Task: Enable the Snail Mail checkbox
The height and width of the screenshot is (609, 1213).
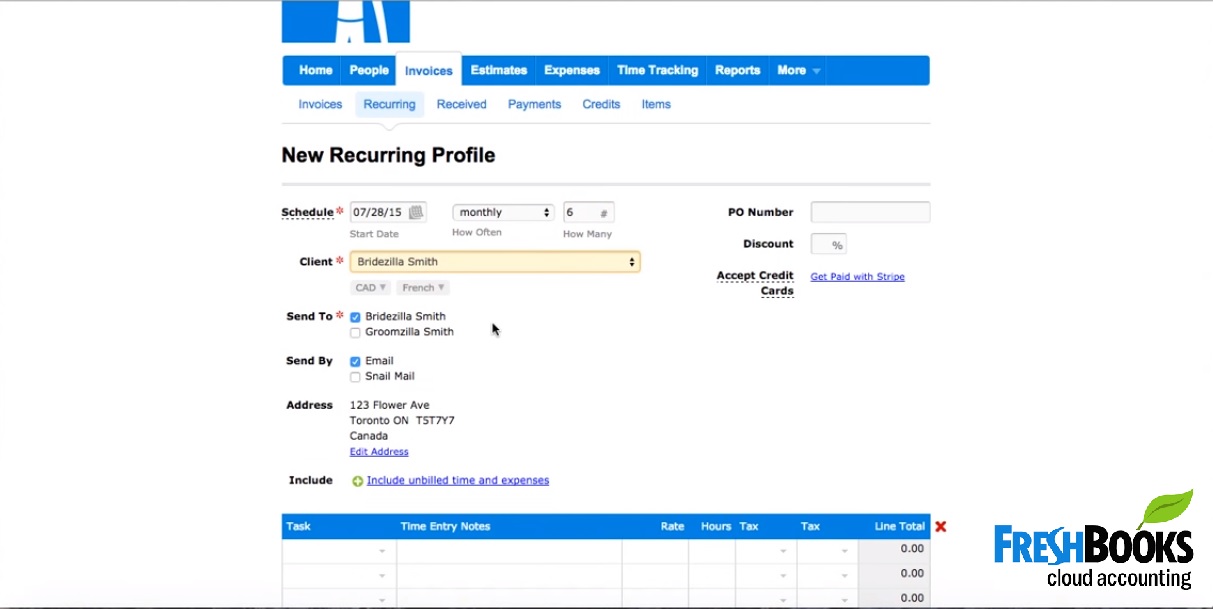Action: pos(355,377)
